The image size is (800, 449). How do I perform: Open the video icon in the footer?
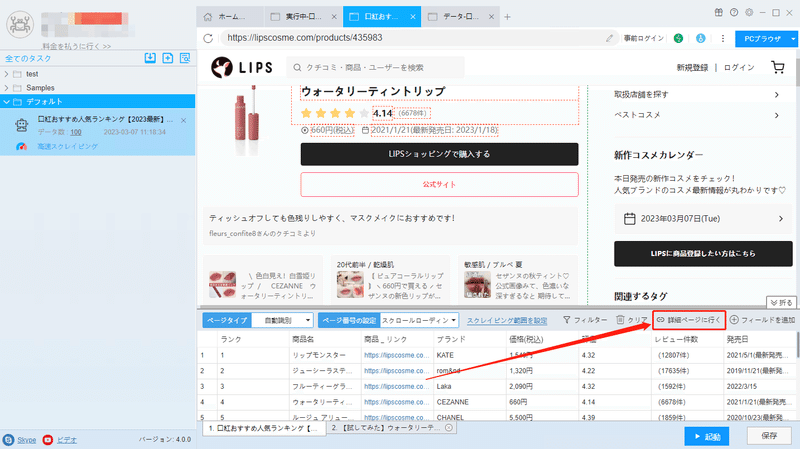(x=47, y=440)
